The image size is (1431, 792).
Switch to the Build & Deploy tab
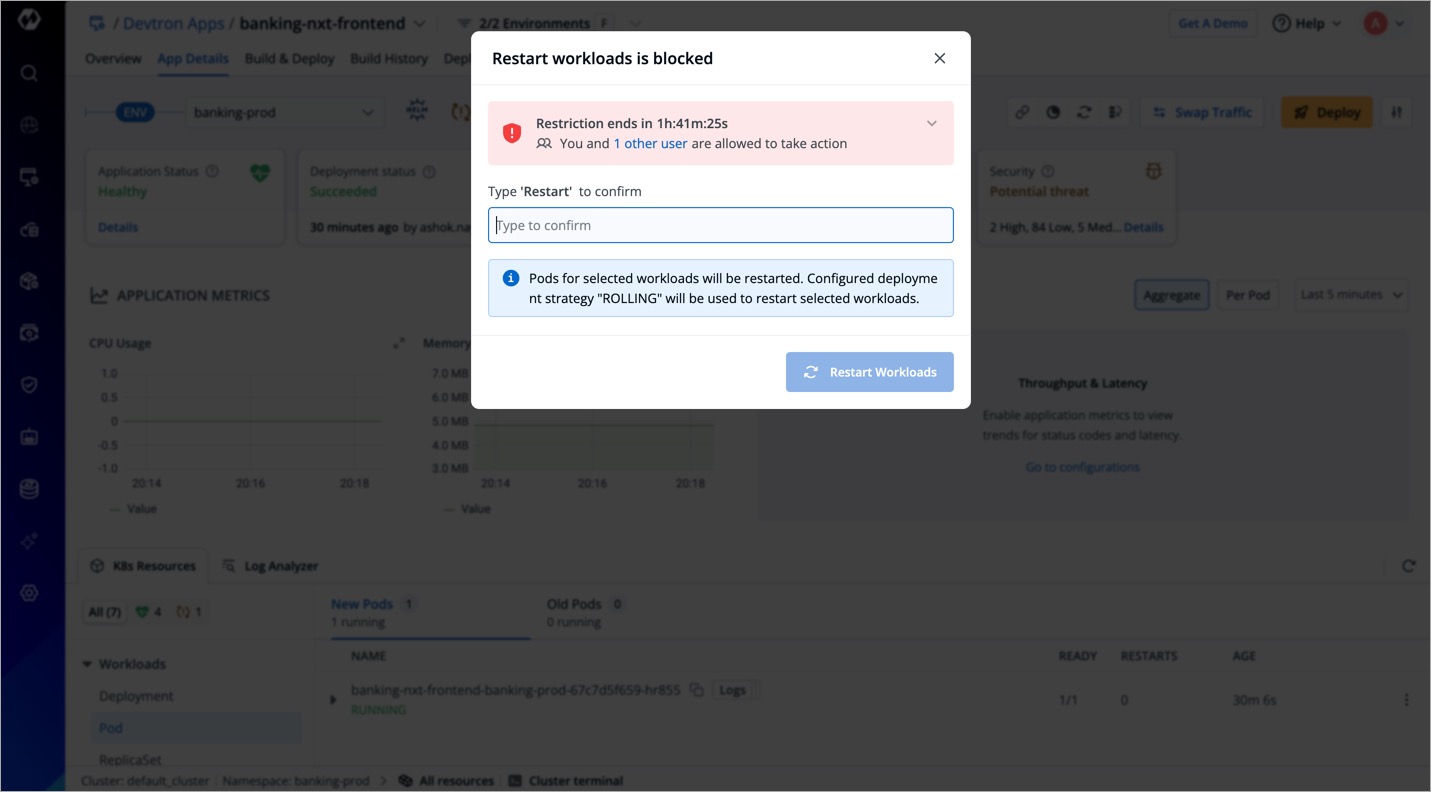click(289, 59)
